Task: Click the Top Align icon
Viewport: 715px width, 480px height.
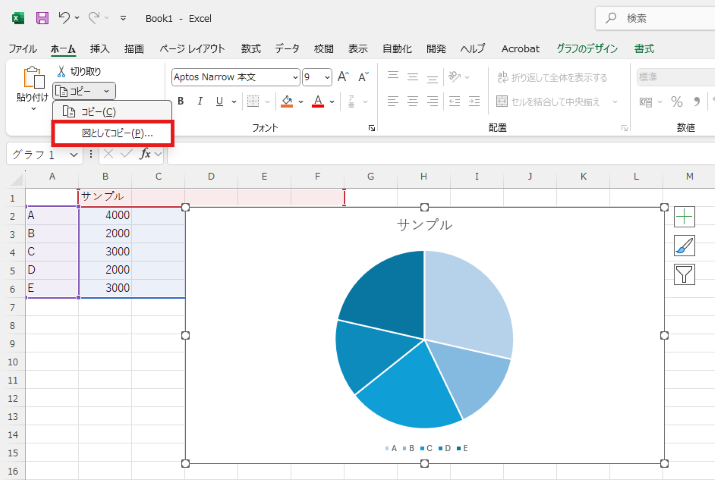Action: pos(393,77)
